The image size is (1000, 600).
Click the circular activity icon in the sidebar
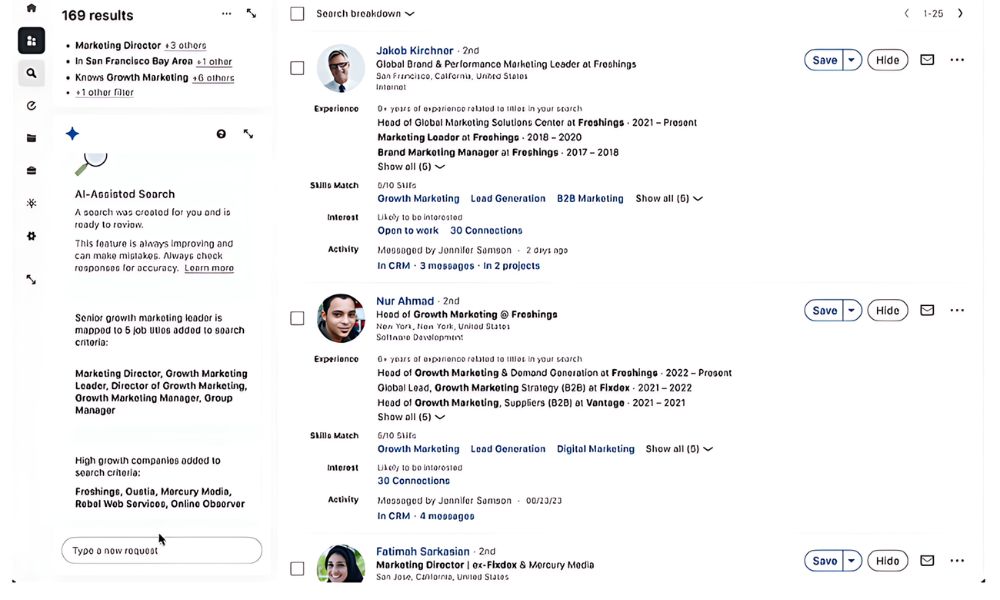tap(31, 105)
